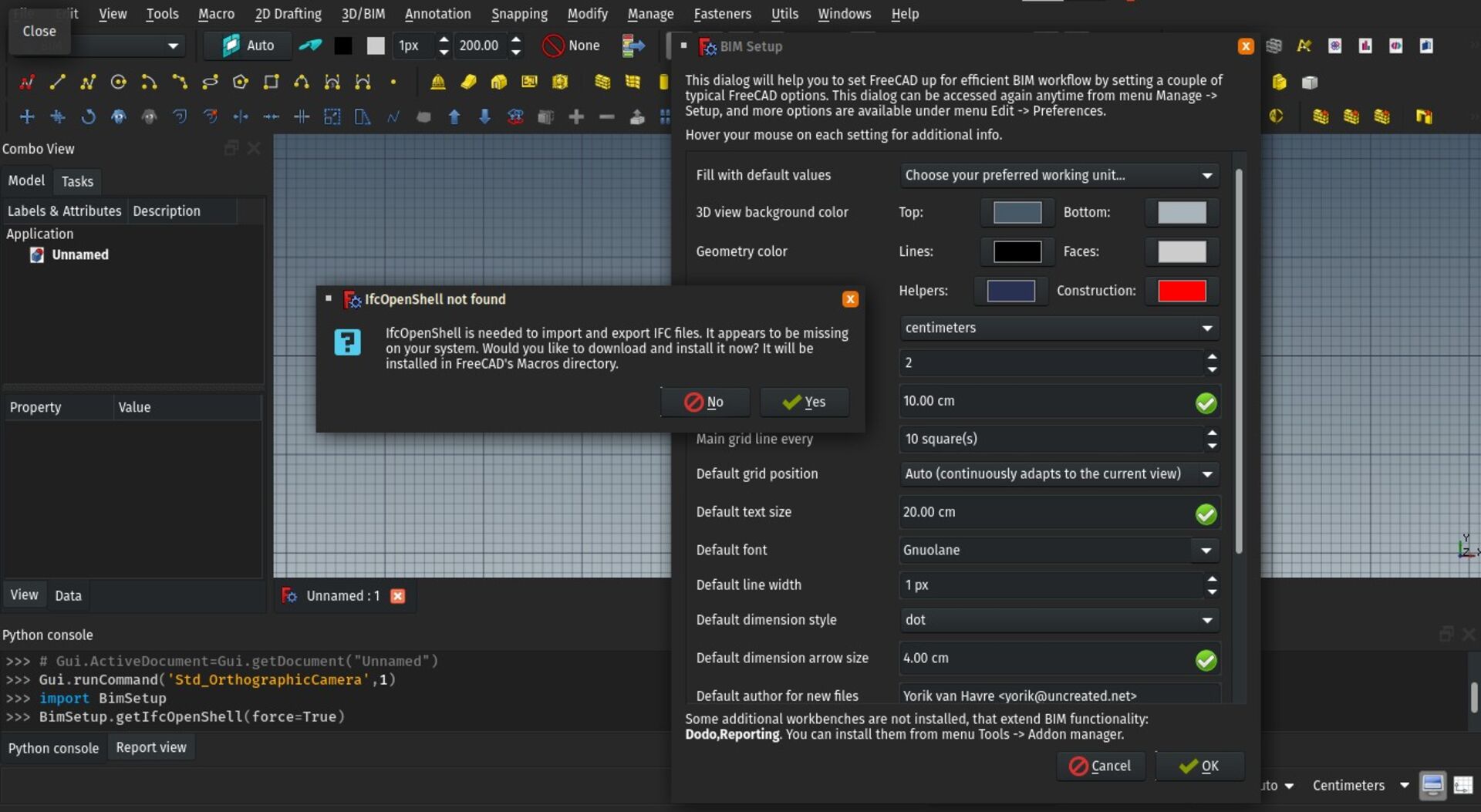
Task: Select the Polyline wire tool
Action: 88,82
